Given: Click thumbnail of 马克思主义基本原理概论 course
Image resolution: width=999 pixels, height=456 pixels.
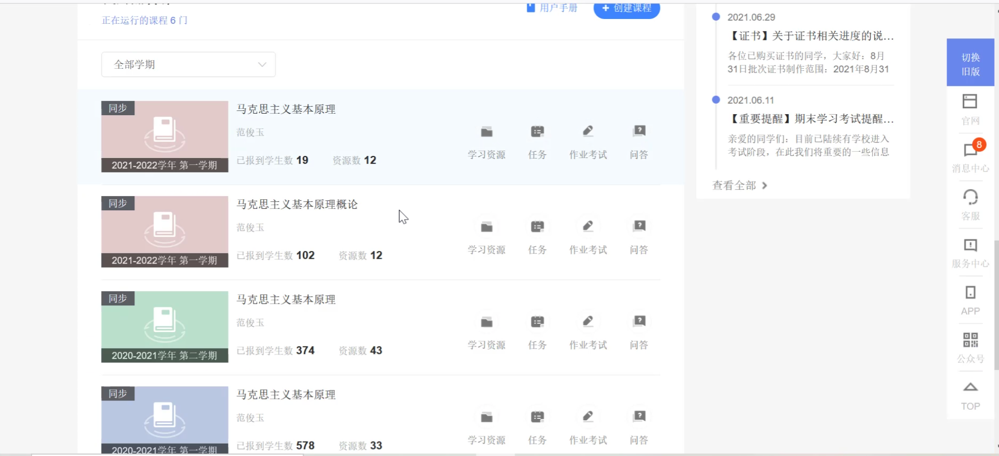Looking at the screenshot, I should coord(165,231).
